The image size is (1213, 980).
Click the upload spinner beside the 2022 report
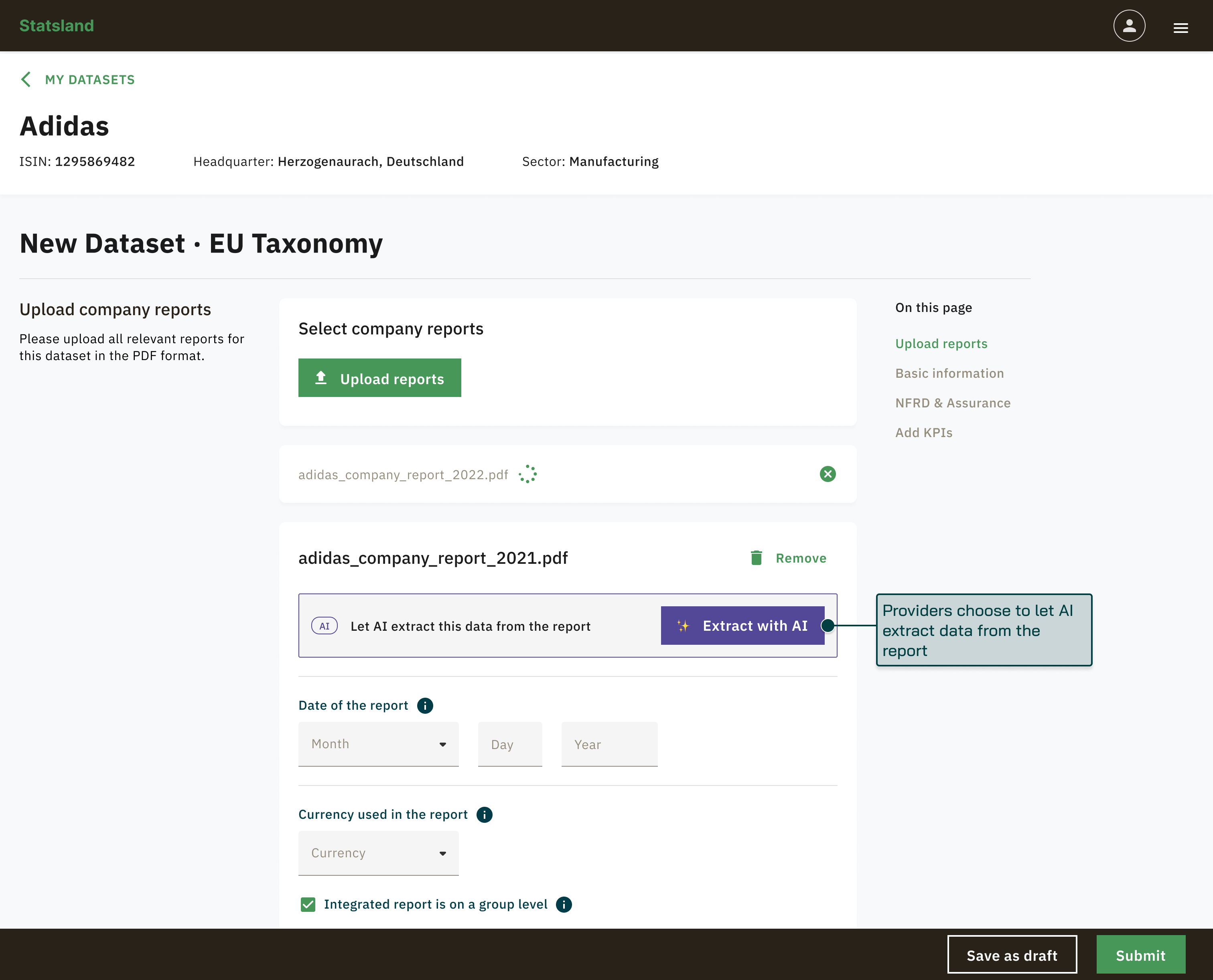tap(527, 474)
